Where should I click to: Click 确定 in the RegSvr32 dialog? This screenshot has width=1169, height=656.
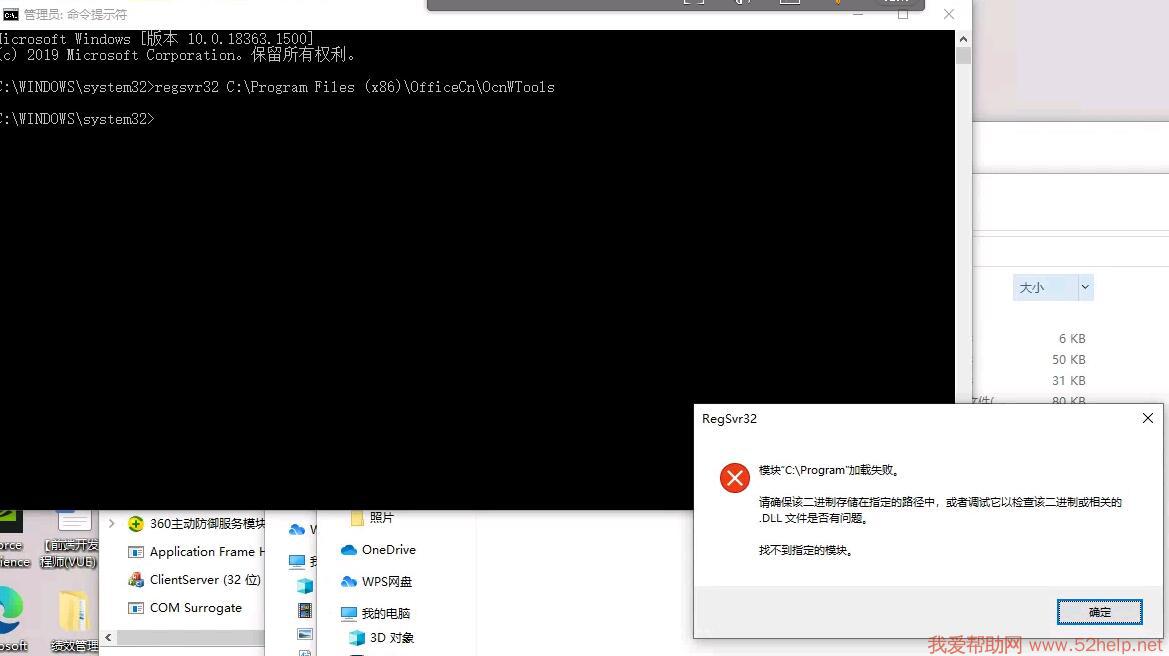click(1099, 612)
